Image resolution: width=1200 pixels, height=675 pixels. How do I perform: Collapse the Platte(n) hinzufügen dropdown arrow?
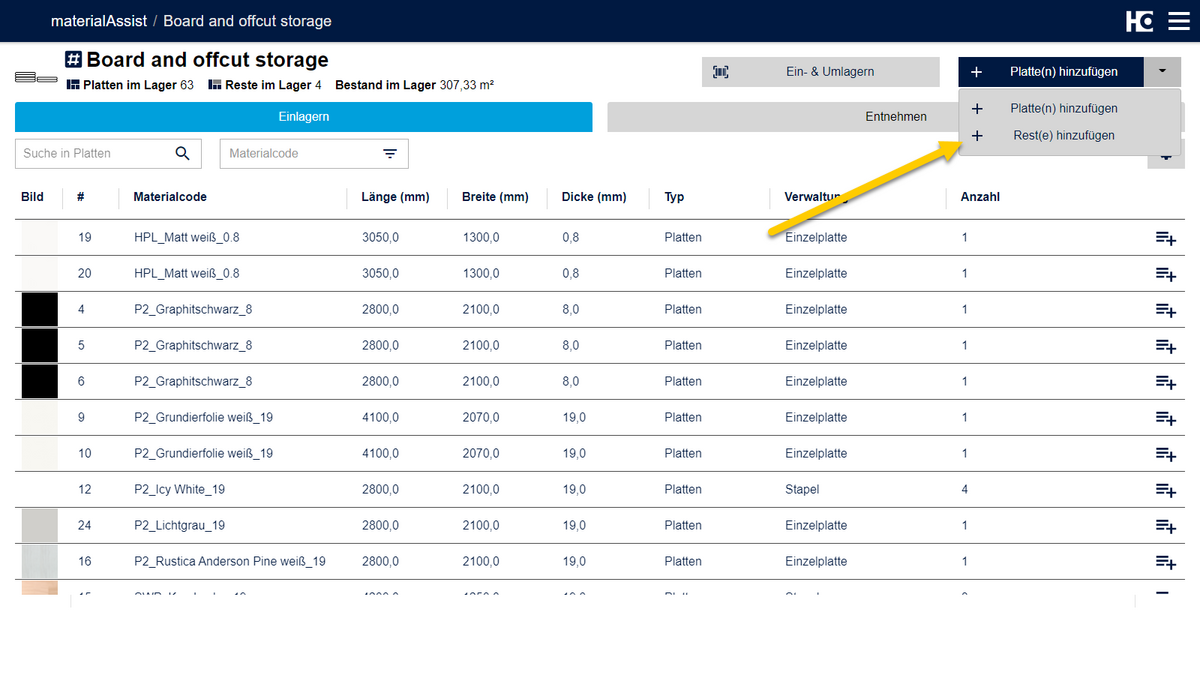(x=1162, y=71)
